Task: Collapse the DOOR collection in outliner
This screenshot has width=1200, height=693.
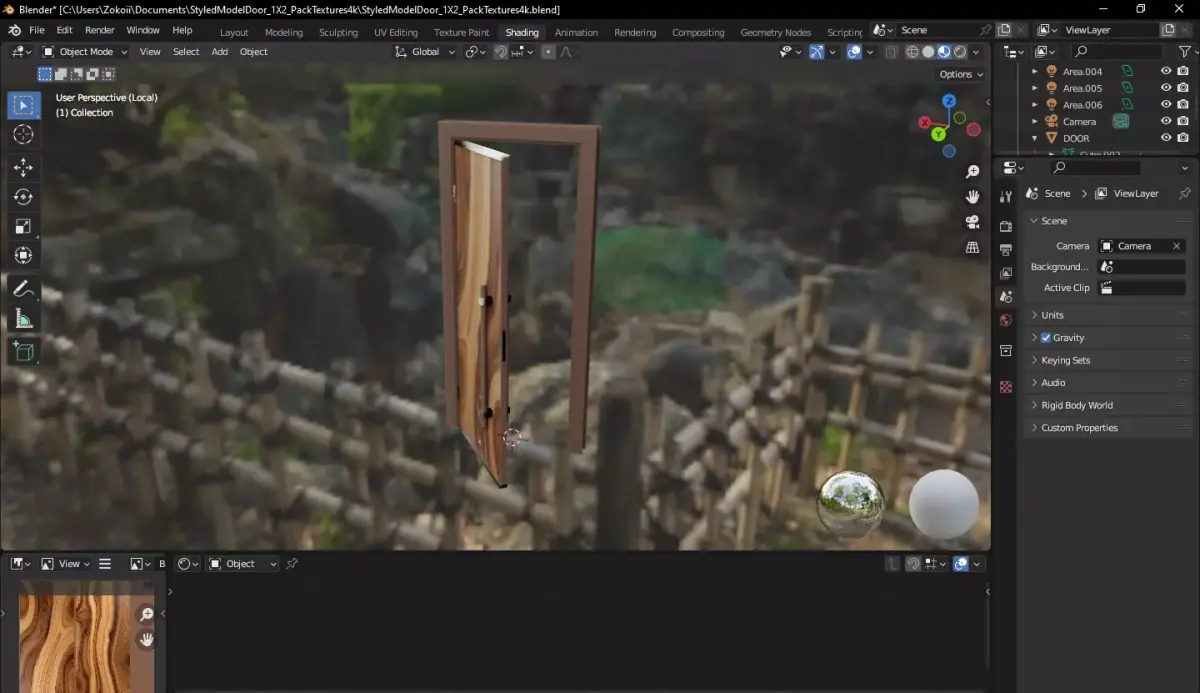Action: tap(1035, 138)
